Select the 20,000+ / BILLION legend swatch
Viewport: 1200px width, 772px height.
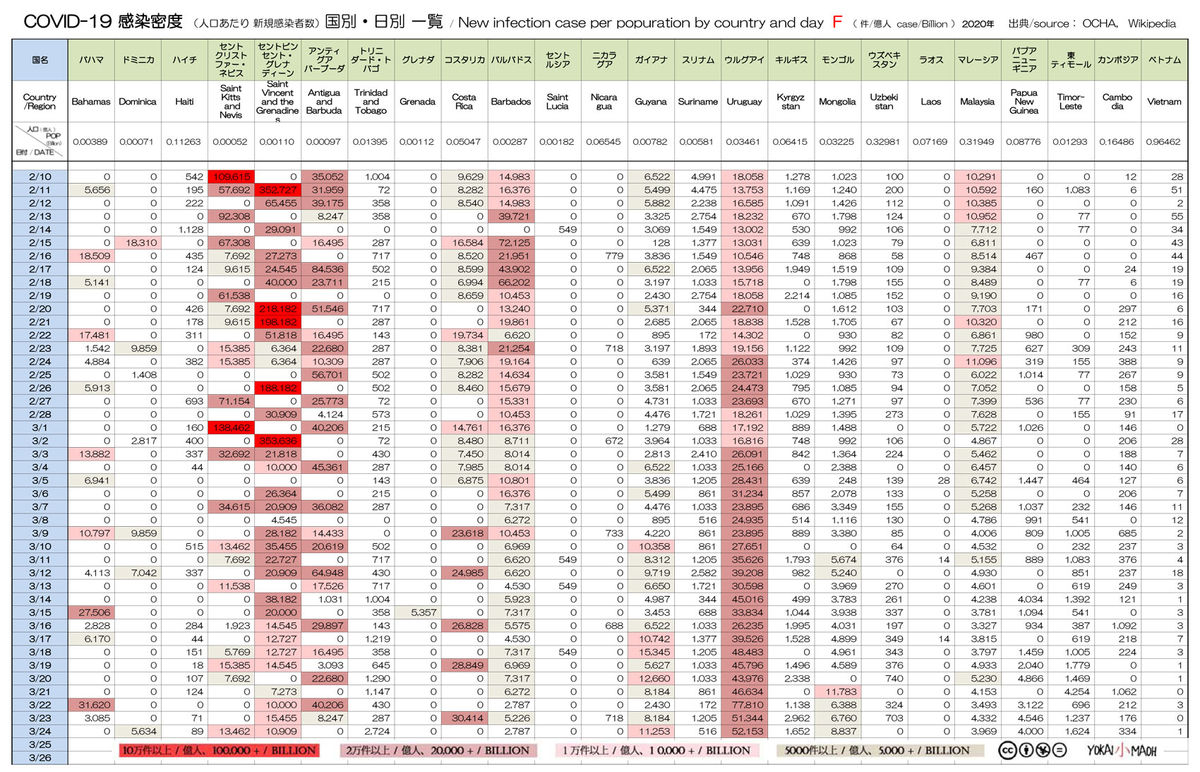pyautogui.click(x=439, y=750)
